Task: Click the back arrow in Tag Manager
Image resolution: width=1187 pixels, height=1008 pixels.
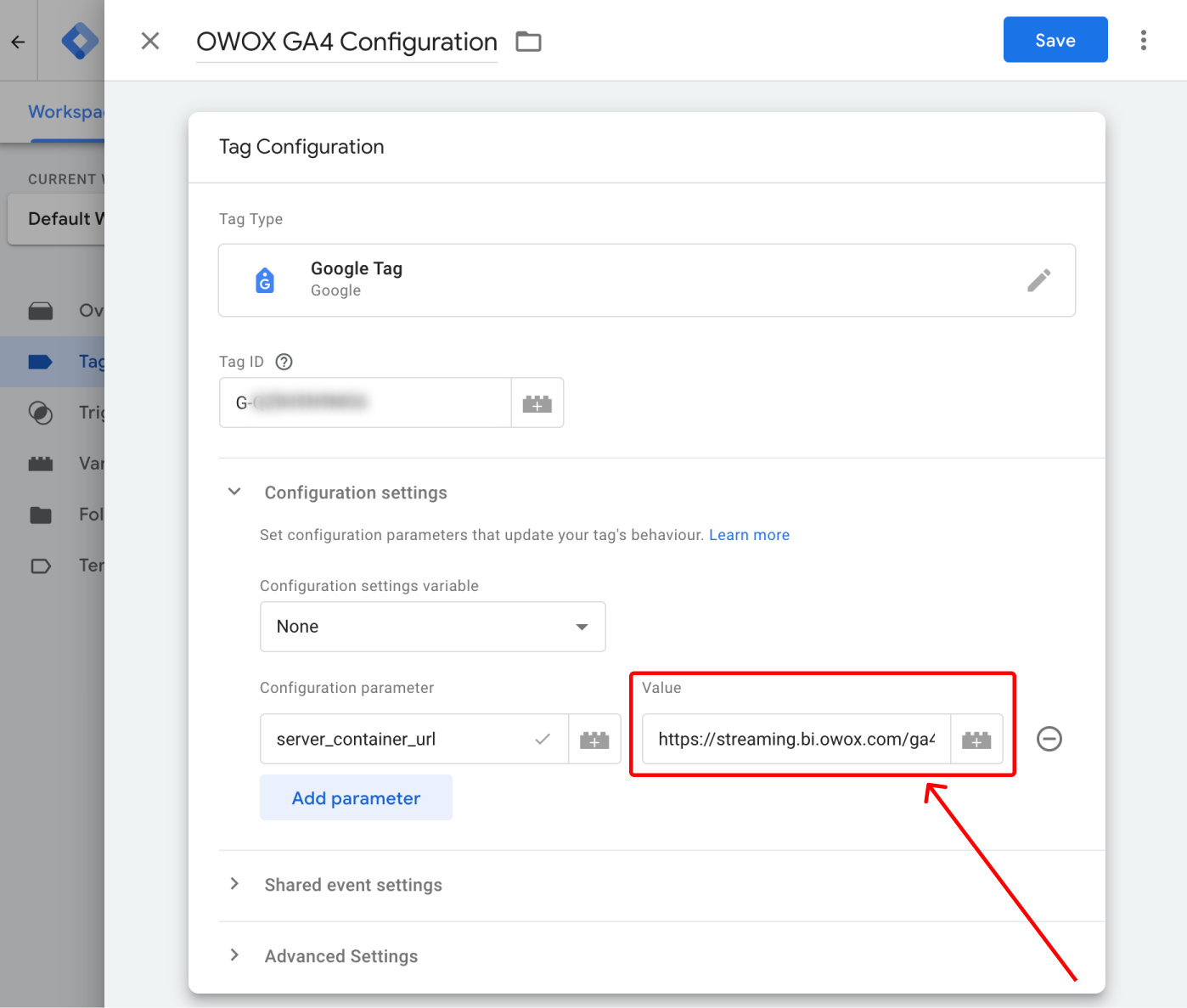Action: click(18, 42)
